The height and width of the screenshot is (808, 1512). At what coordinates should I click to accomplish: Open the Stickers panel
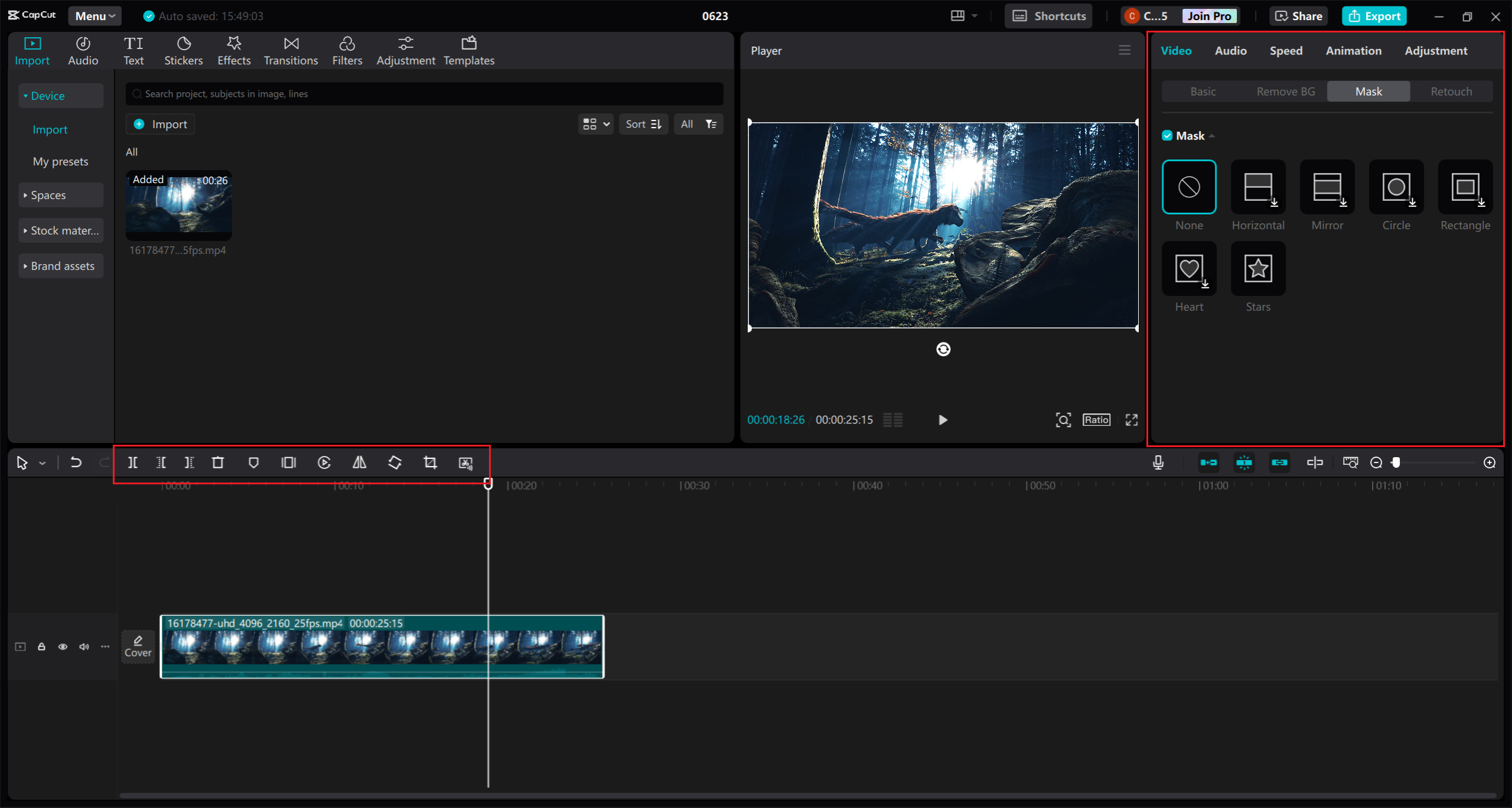click(183, 51)
